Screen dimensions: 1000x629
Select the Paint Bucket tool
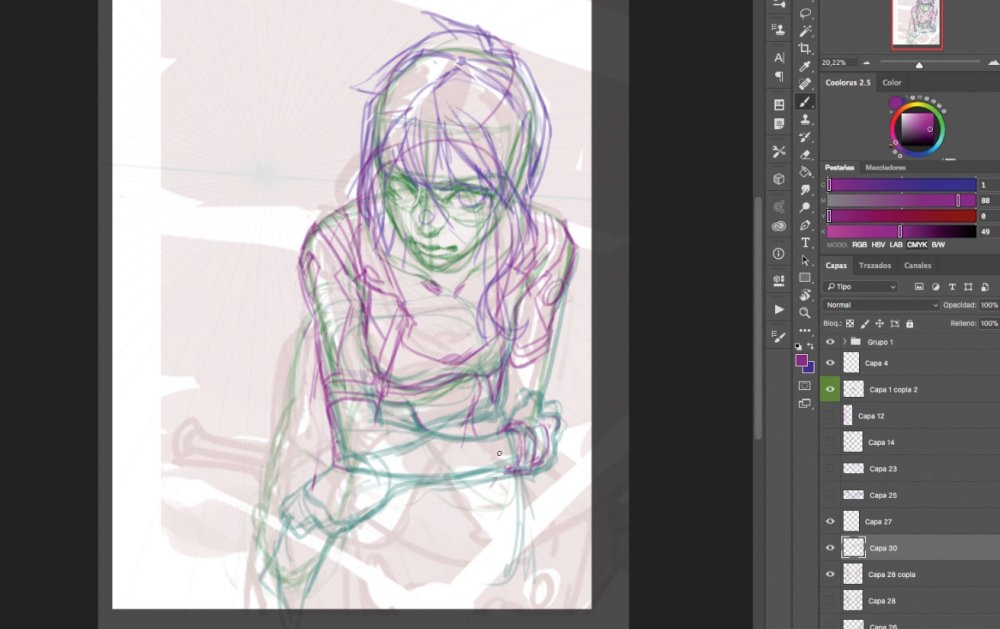(x=805, y=172)
